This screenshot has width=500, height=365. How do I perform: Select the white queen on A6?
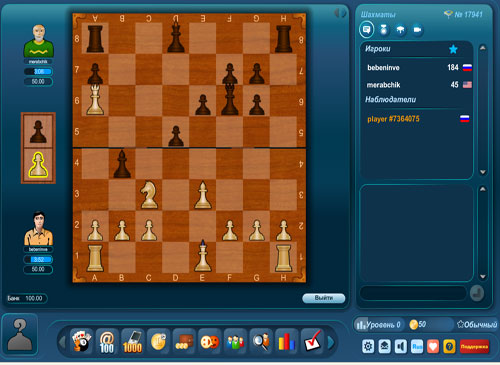(x=95, y=100)
